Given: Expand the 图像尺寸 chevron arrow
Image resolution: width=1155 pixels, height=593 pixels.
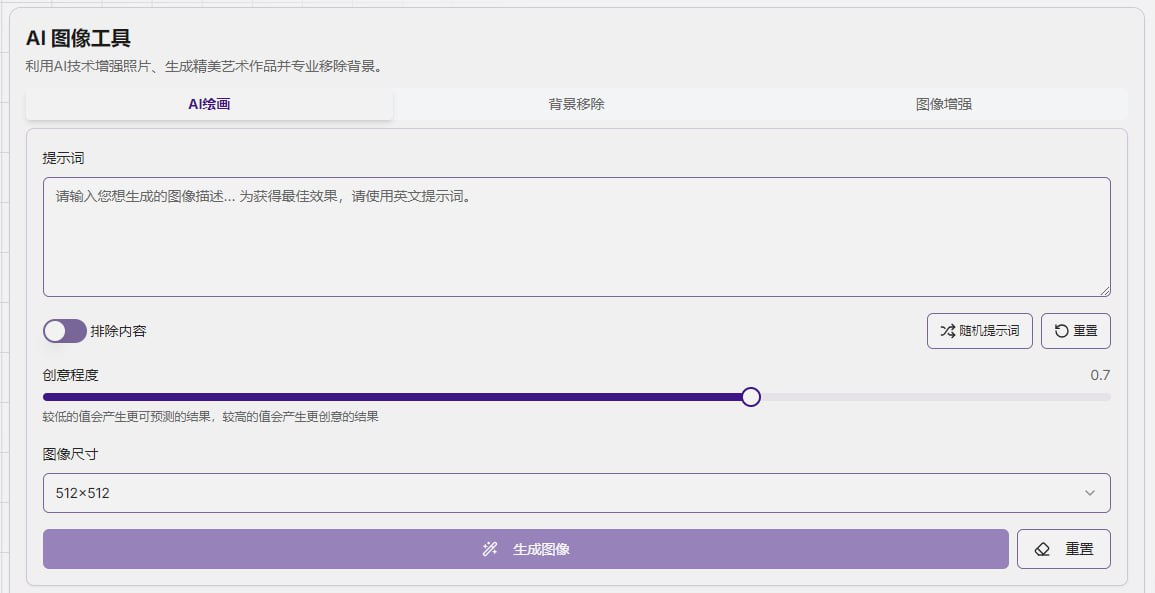Looking at the screenshot, I should (x=1089, y=493).
